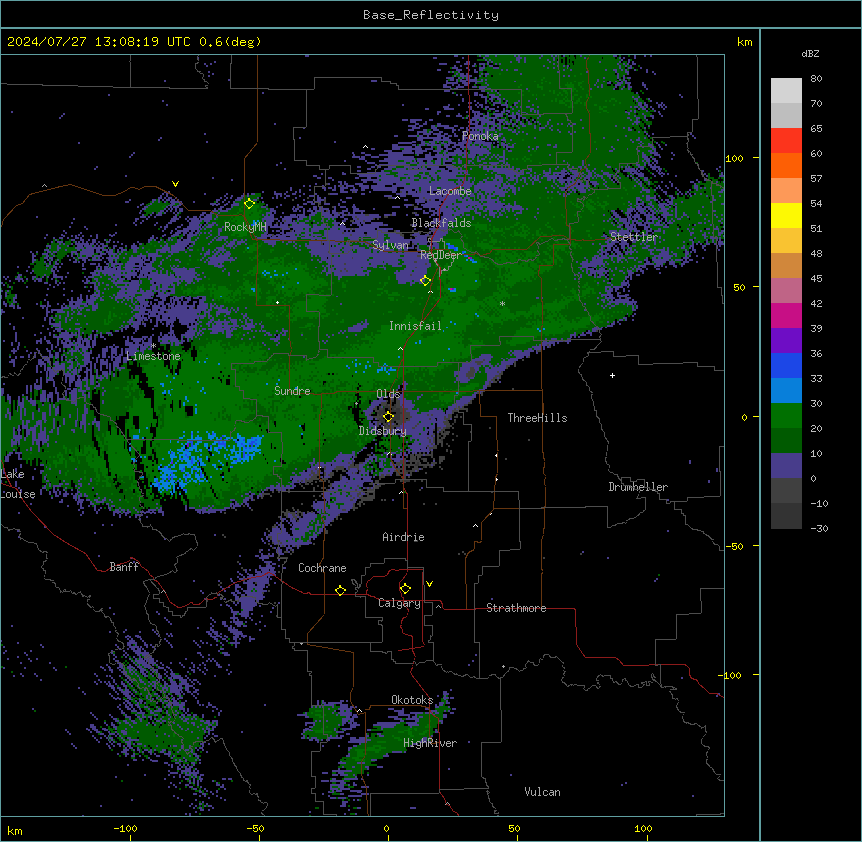The width and height of the screenshot is (862, 842).
Task: Select the yellow diamond marker above Calgary
Action: [405, 589]
